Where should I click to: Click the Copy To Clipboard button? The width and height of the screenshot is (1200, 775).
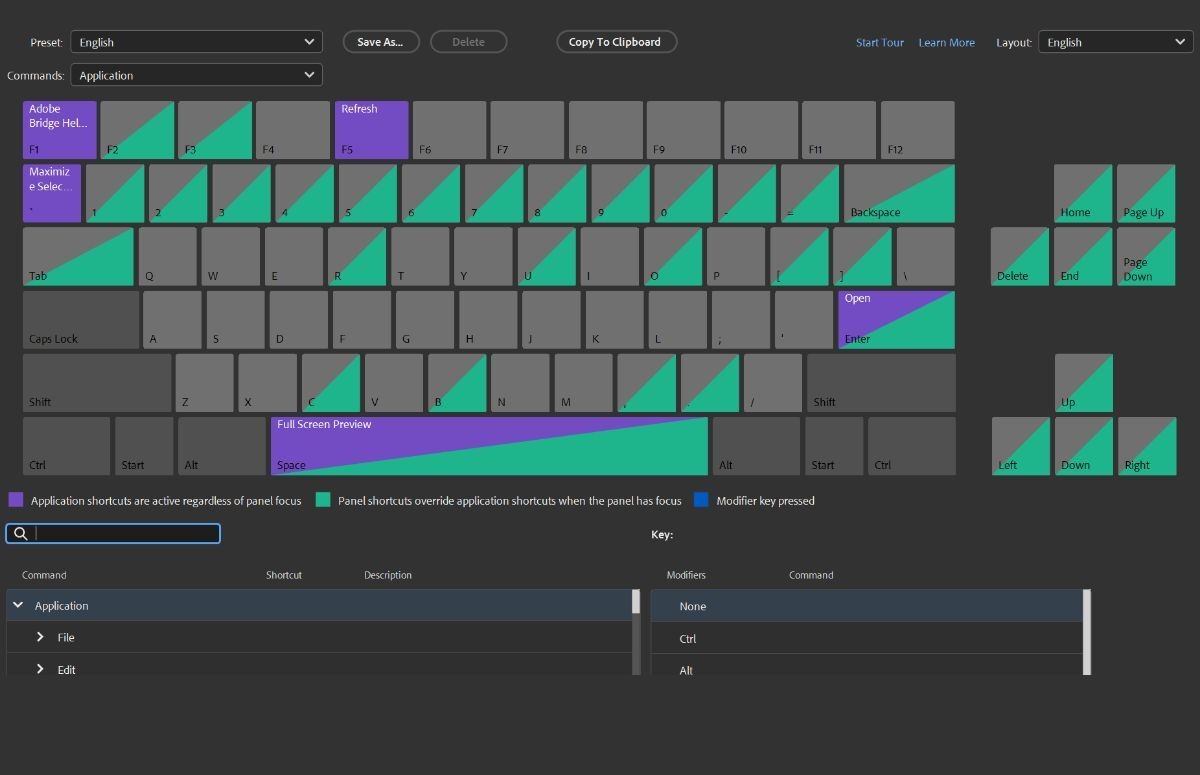616,41
